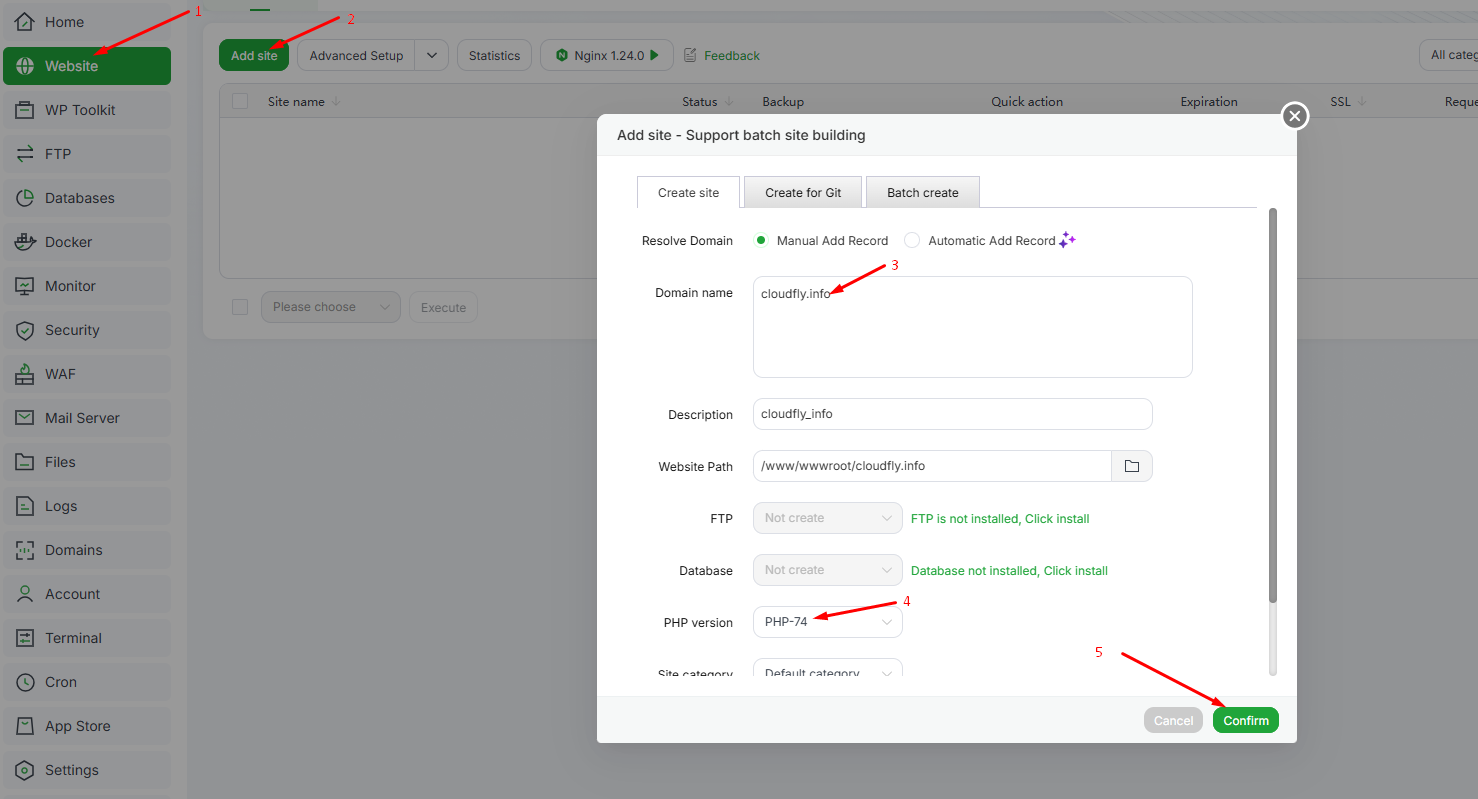Open the Mail Server envelope icon

pyautogui.click(x=26, y=418)
